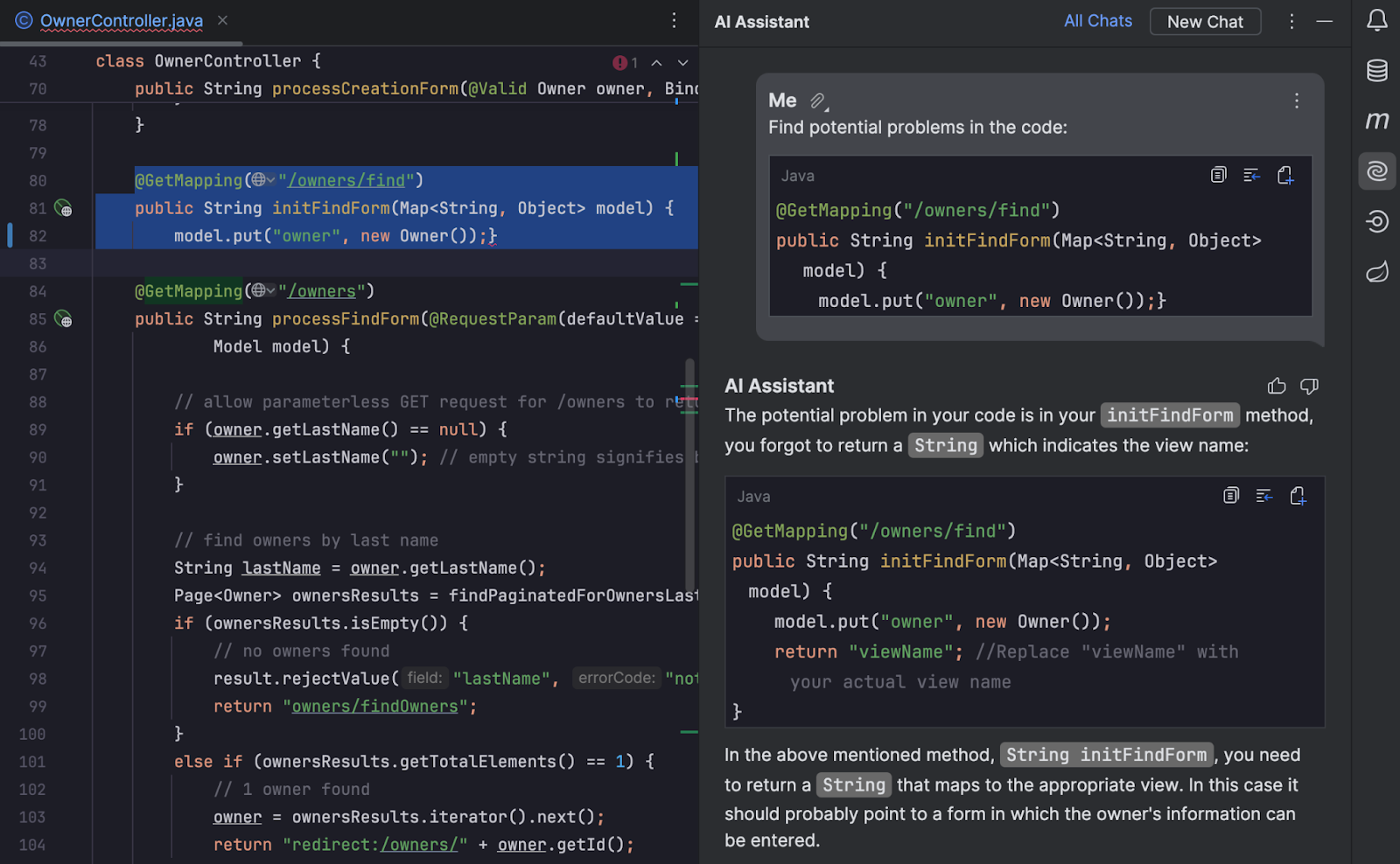The height and width of the screenshot is (864, 1400).
Task: Click the errorCode: parameter hint on line 98
Action: [616, 679]
